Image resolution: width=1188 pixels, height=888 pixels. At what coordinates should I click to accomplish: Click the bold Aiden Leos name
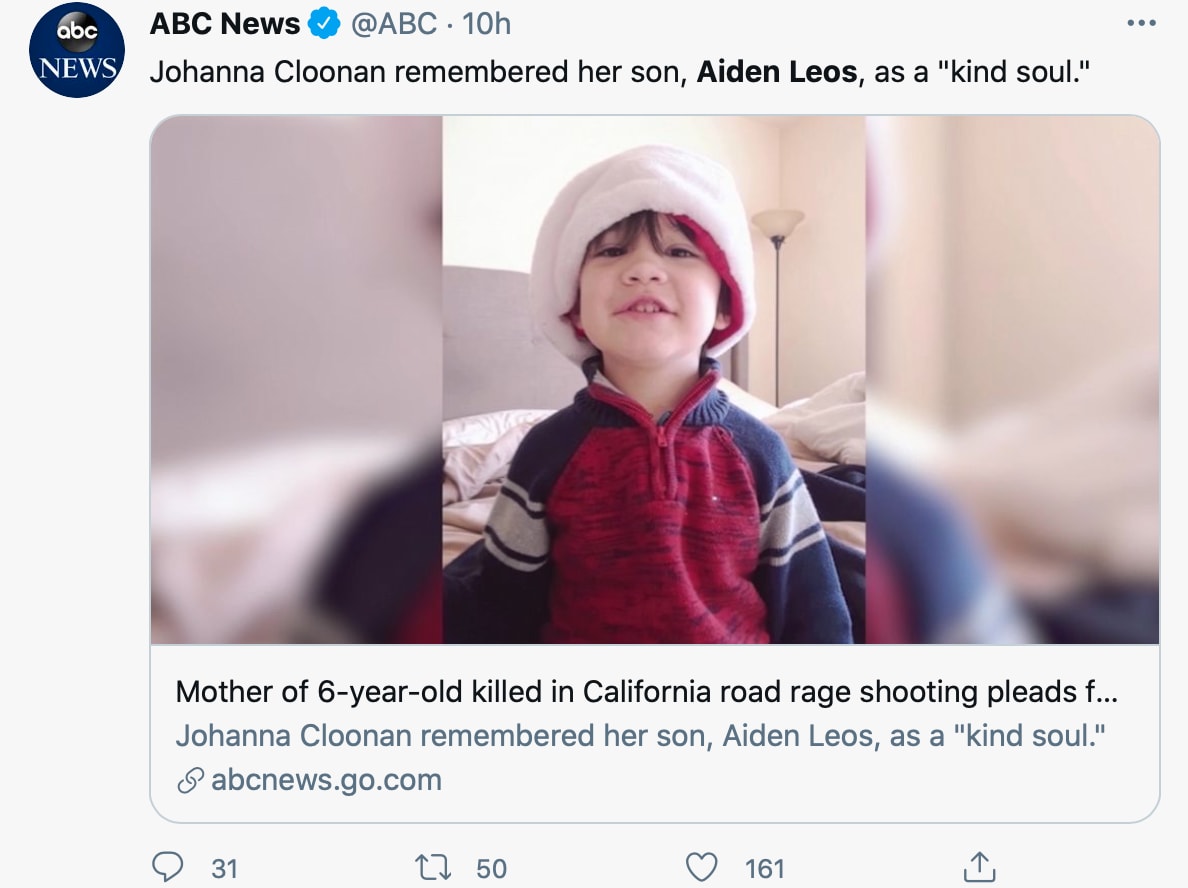pos(776,72)
